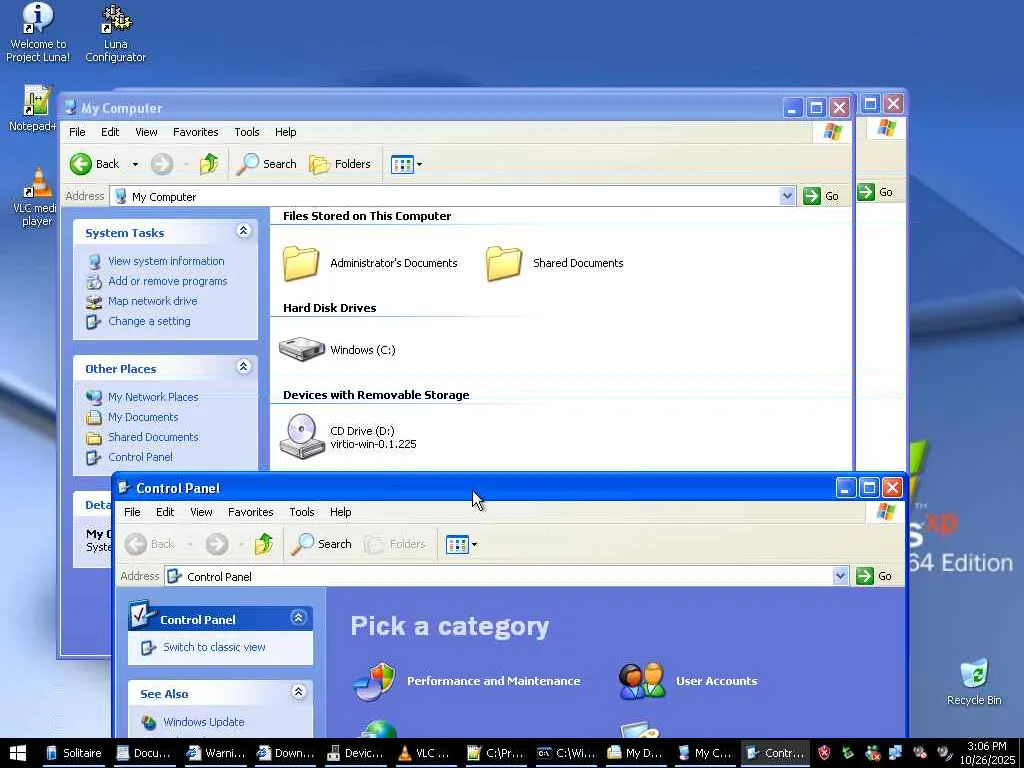This screenshot has height=768, width=1024.
Task: Open the File menu in Control Panel
Action: click(x=132, y=512)
